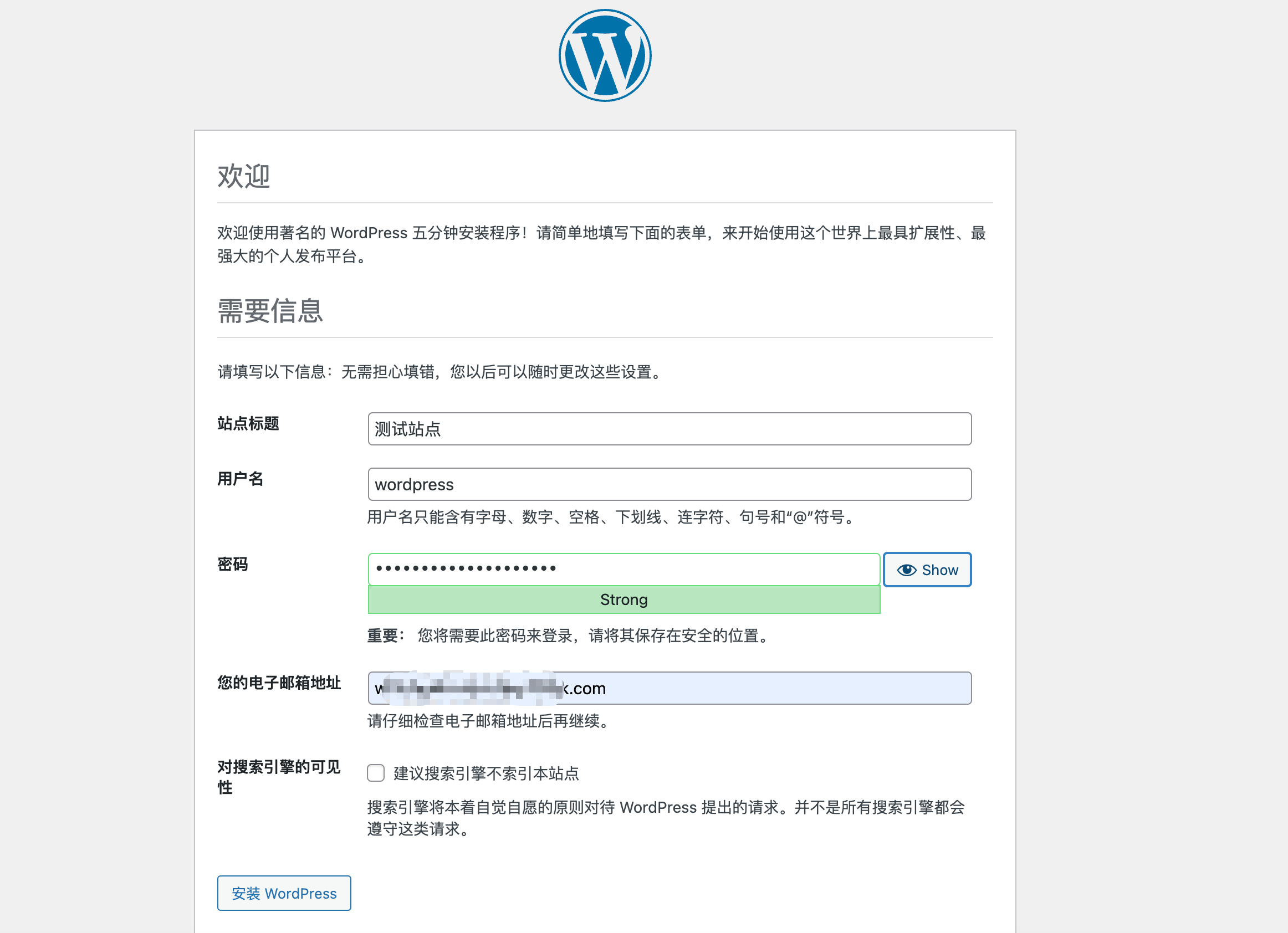Click the 站点标题 input field
This screenshot has width=1288, height=933.
click(669, 429)
